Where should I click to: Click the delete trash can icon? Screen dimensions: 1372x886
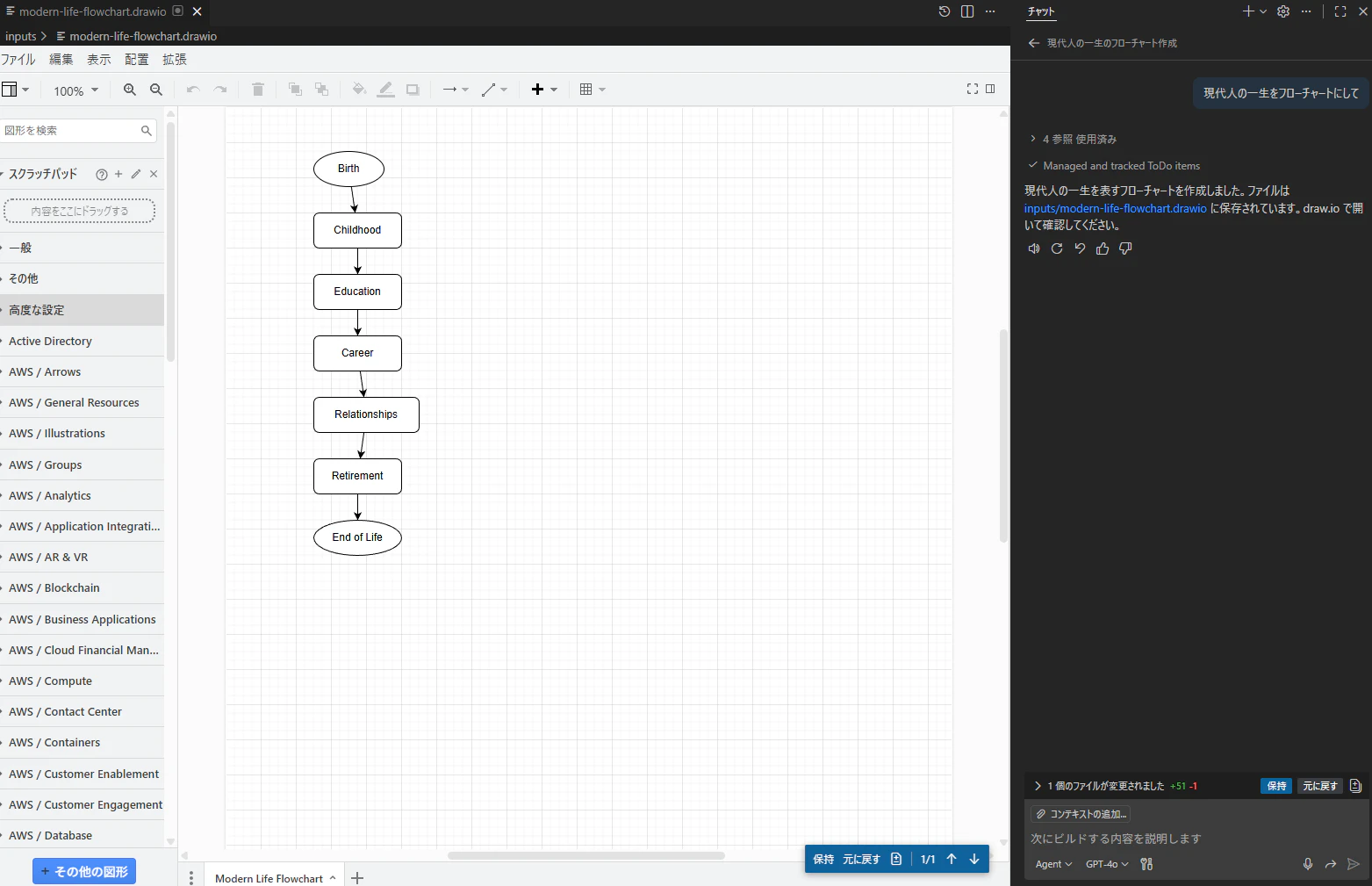tap(258, 90)
